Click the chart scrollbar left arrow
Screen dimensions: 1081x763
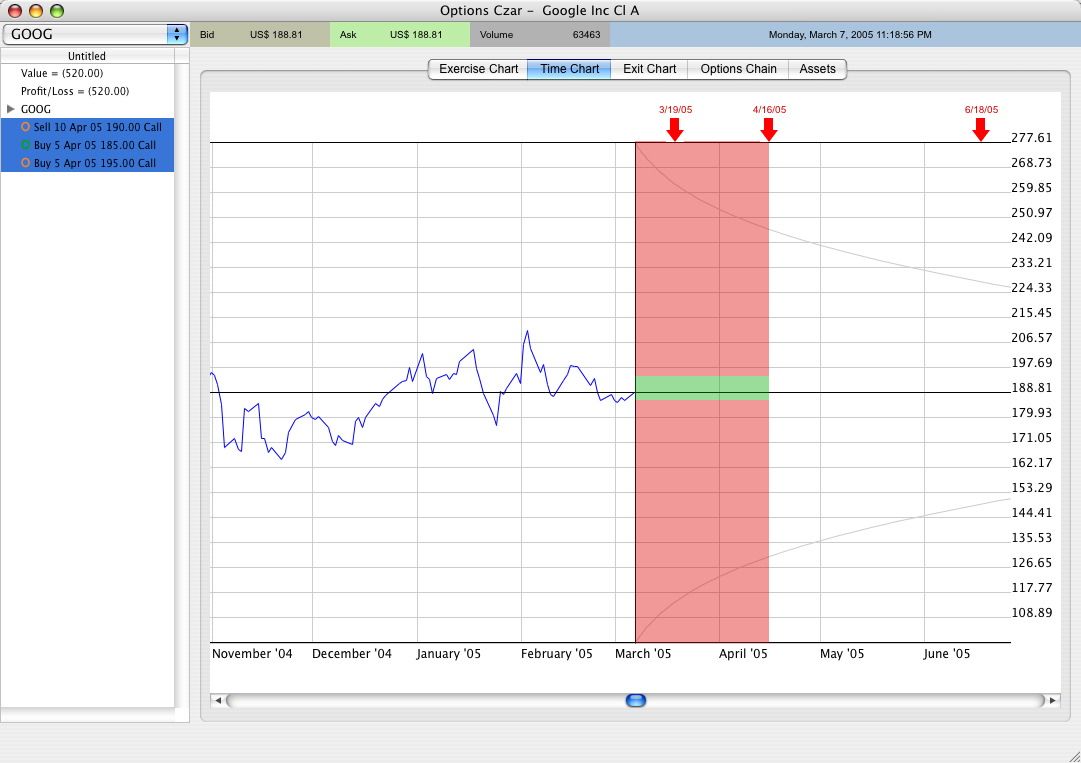(218, 700)
